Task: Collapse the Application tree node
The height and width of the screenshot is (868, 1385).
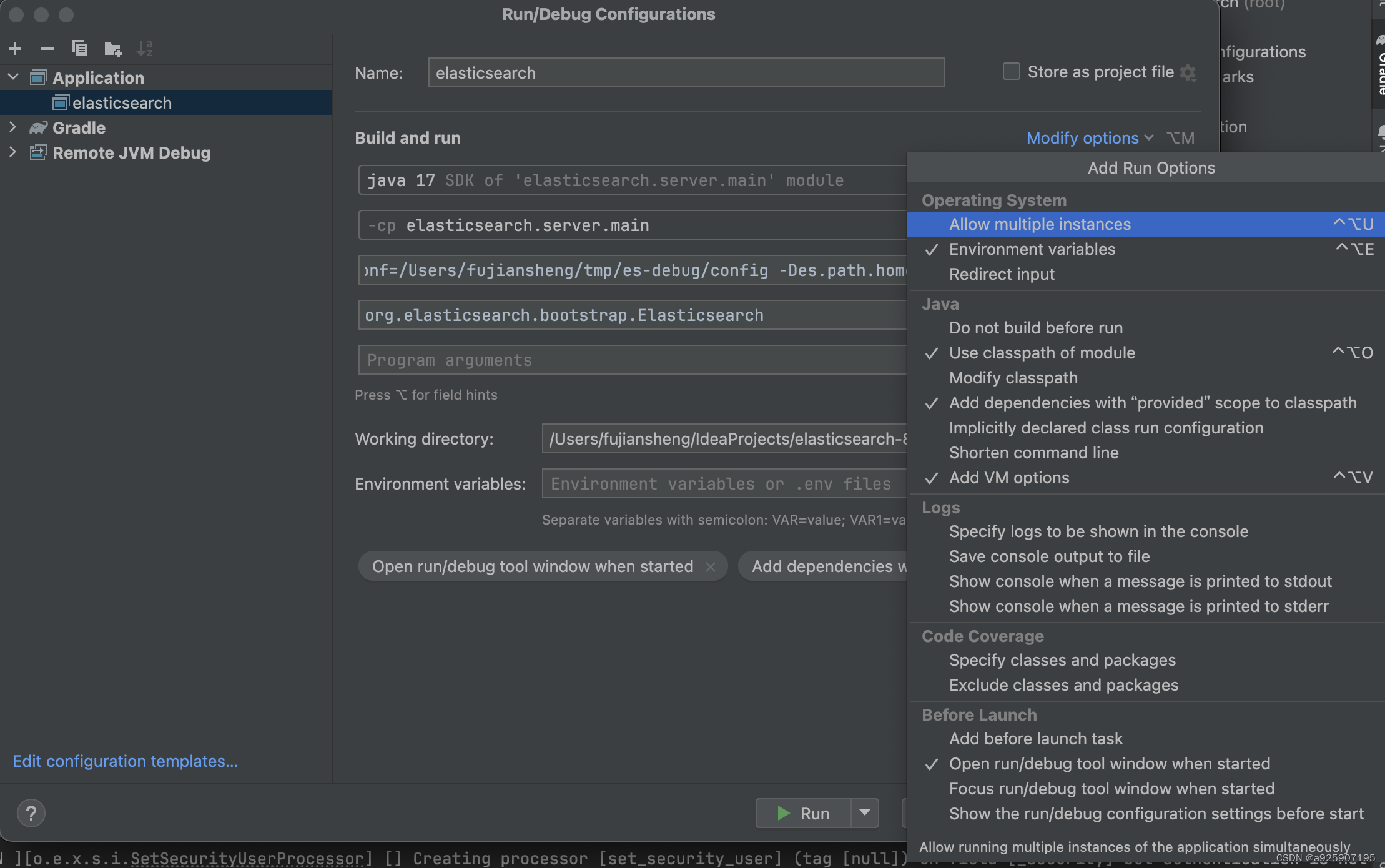Action: [13, 77]
